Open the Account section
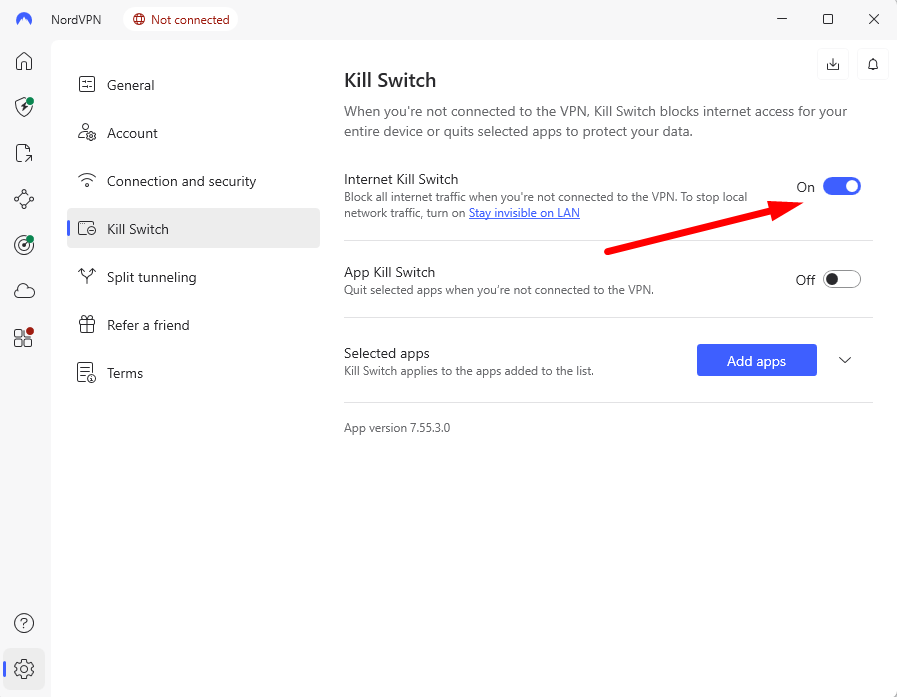897x697 pixels. (x=131, y=133)
